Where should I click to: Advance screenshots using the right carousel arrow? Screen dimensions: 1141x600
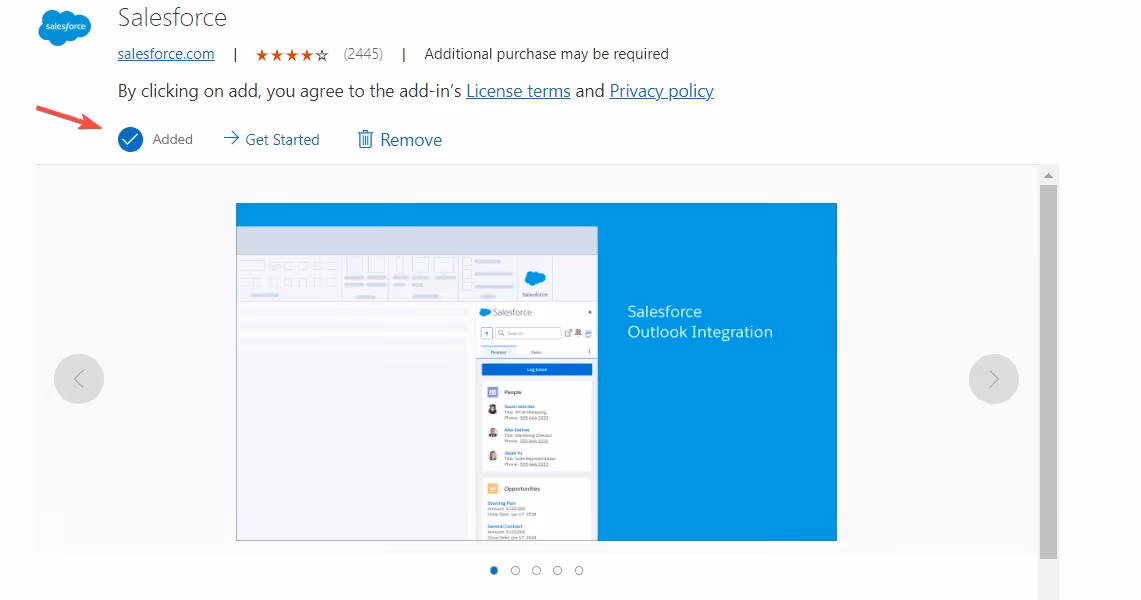993,379
